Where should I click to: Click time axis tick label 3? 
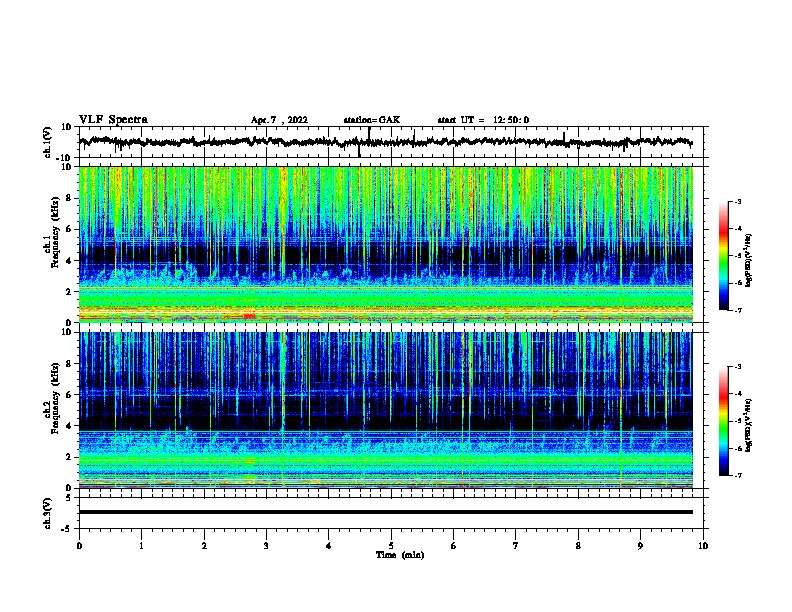pos(266,546)
